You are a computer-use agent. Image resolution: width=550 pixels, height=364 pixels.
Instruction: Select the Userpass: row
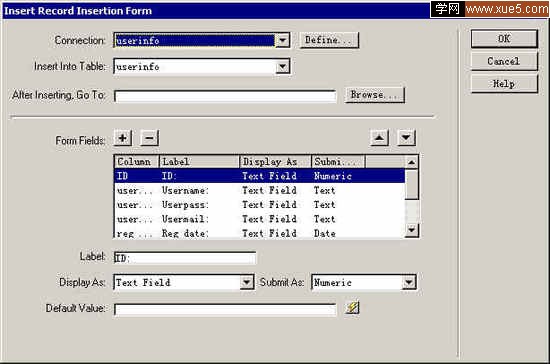pyautogui.click(x=260, y=205)
